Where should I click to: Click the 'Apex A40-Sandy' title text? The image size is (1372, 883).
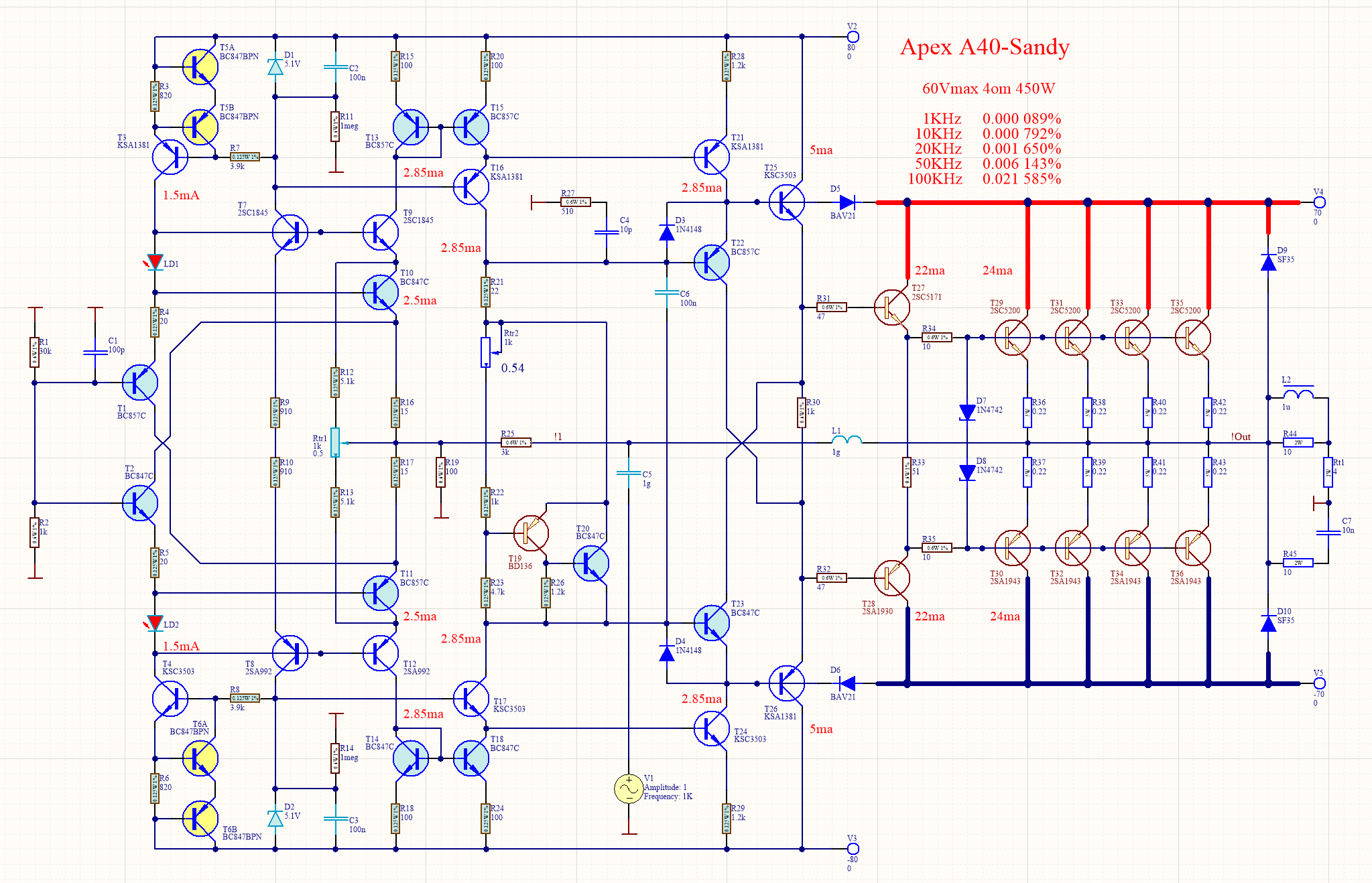click(x=985, y=47)
